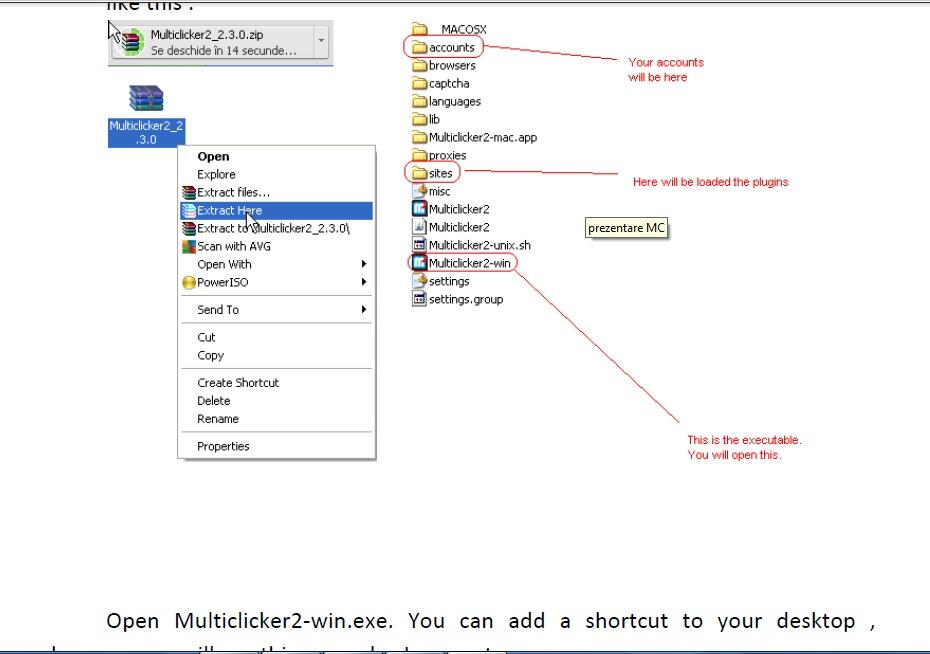Select the browsers folder name
930x654 pixels.
click(452, 65)
